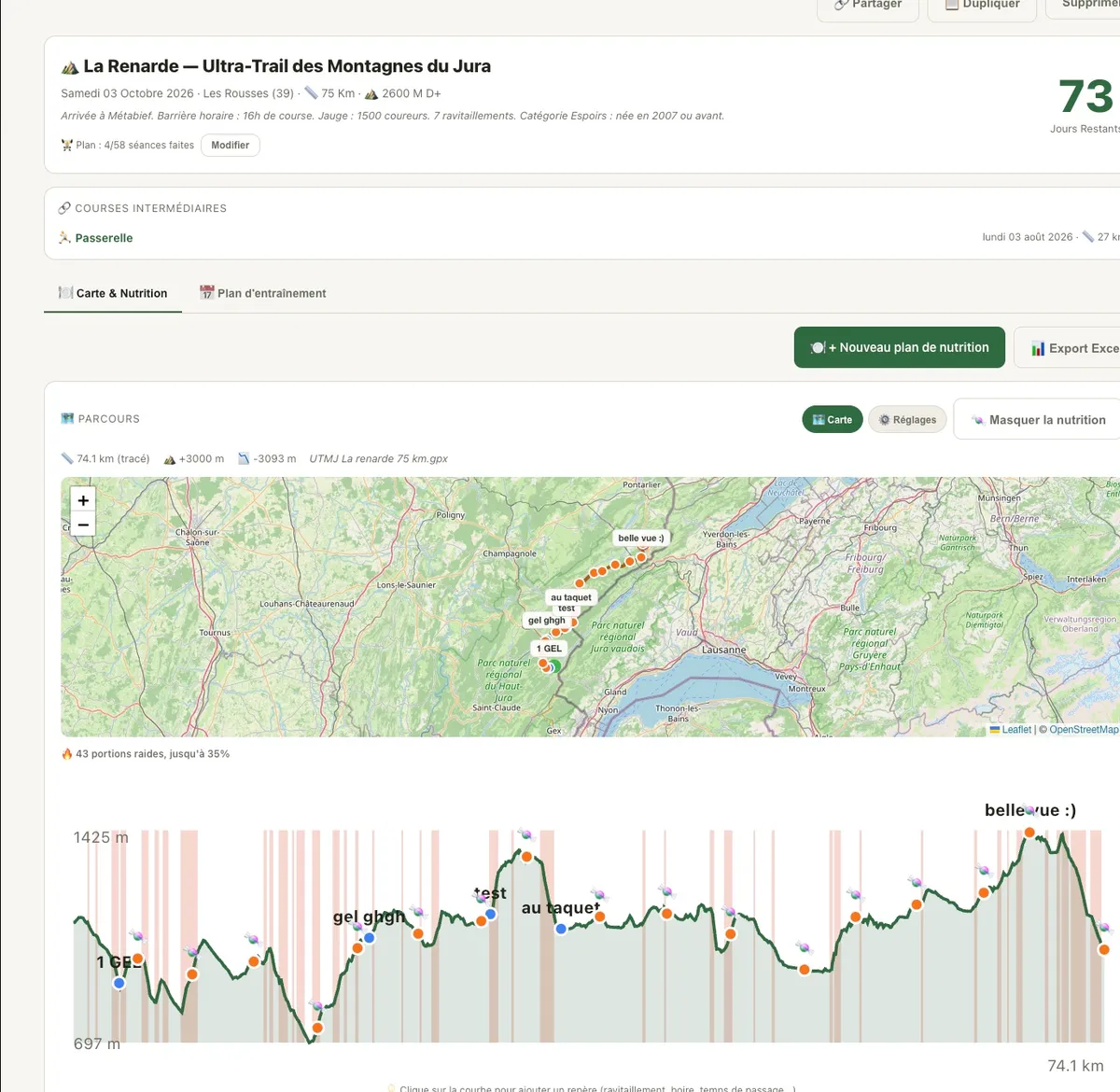Switch to Carte & Nutrition tab
Viewport: 1120px width, 1092px height.
click(113, 293)
